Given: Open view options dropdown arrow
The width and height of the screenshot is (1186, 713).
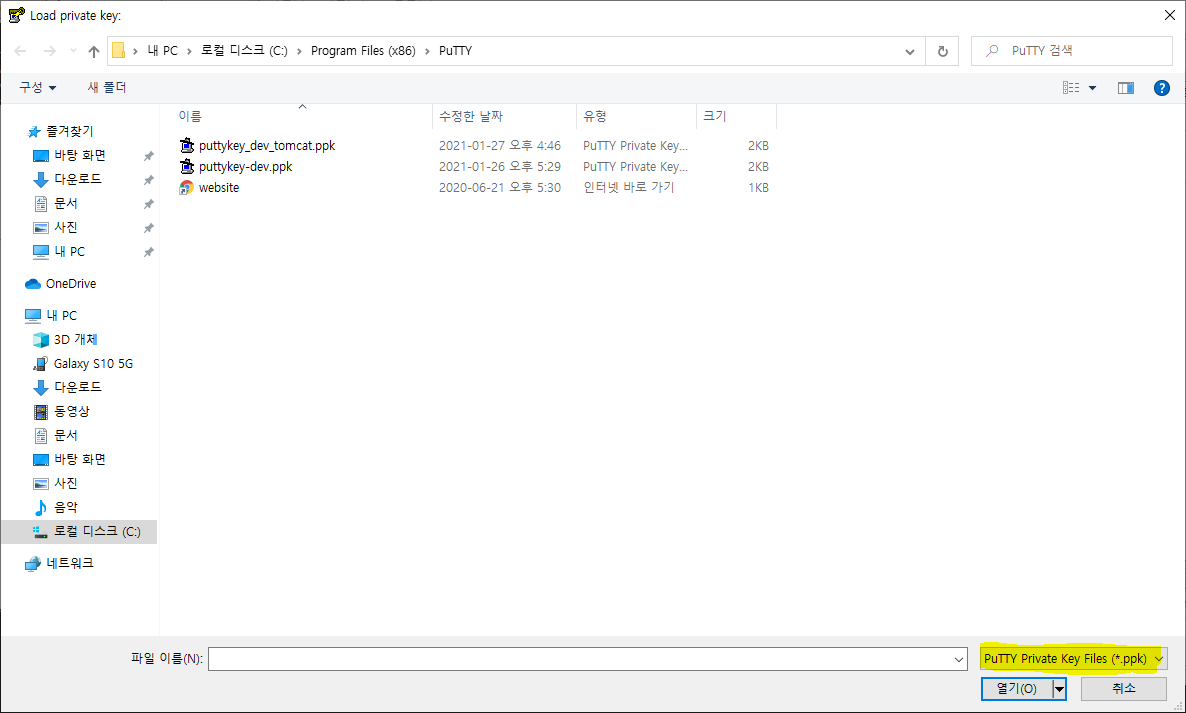Looking at the screenshot, I should pyautogui.click(x=1092, y=88).
